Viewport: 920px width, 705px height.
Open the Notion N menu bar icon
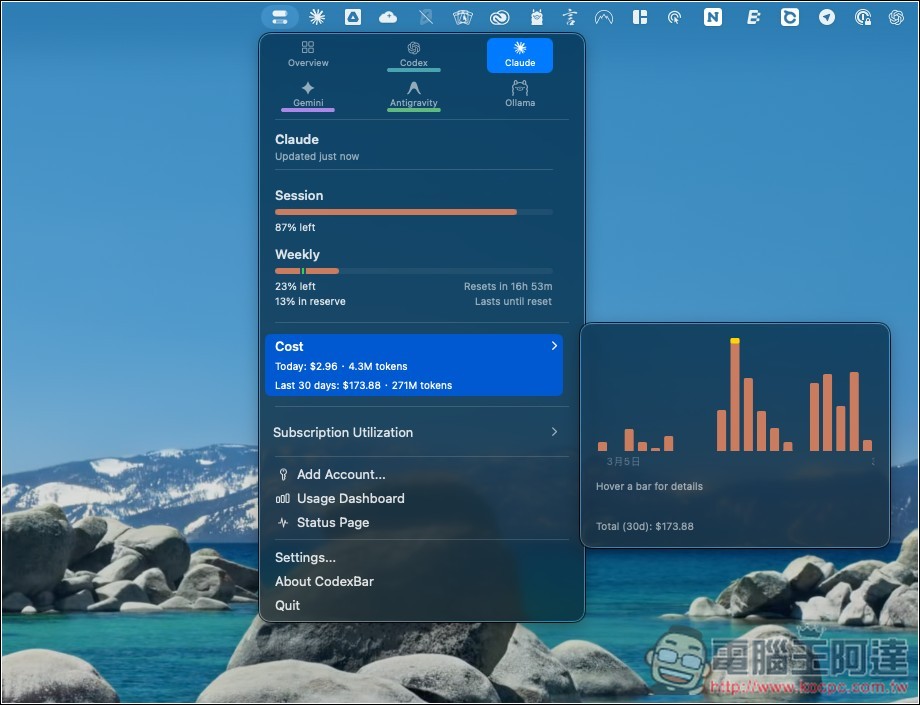[712, 17]
